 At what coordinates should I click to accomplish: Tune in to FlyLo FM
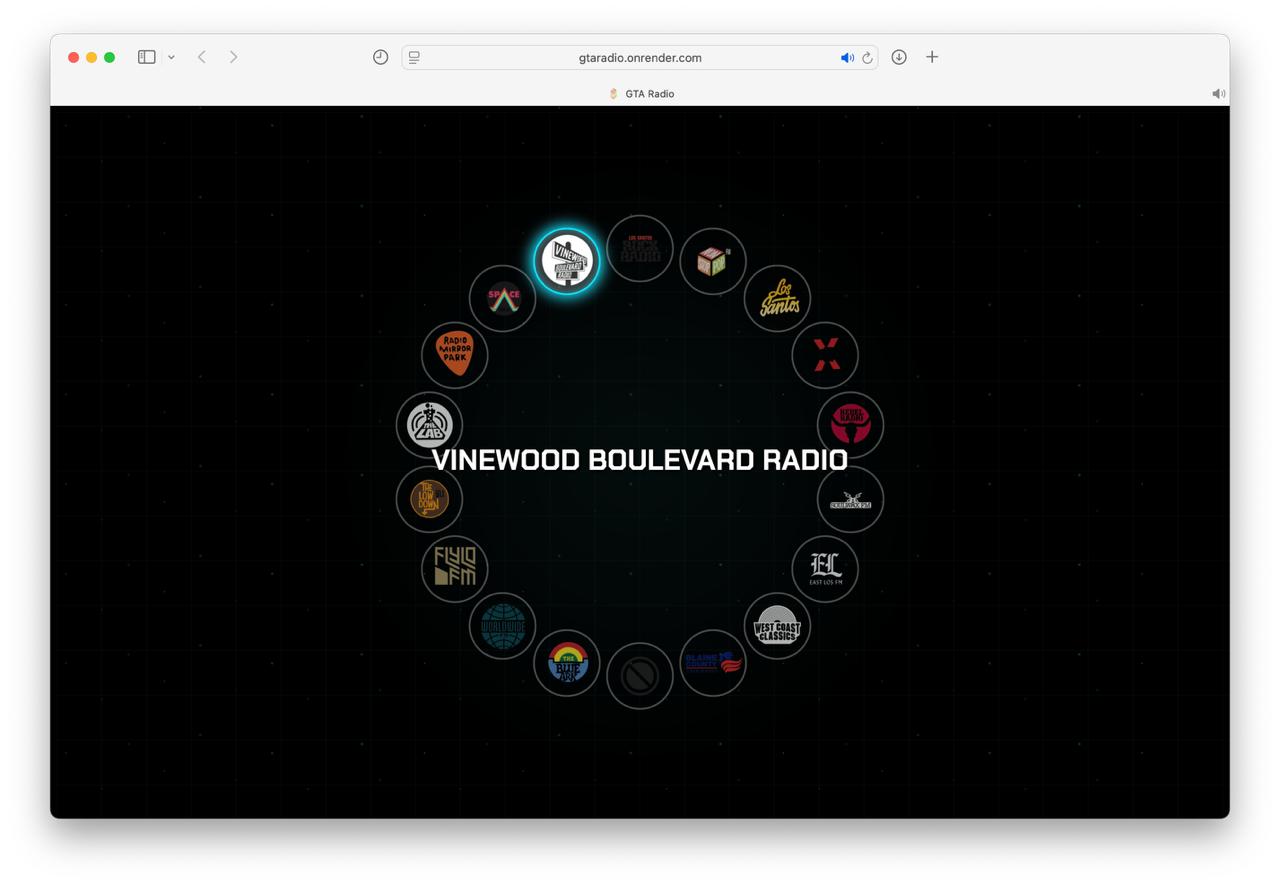click(455, 569)
